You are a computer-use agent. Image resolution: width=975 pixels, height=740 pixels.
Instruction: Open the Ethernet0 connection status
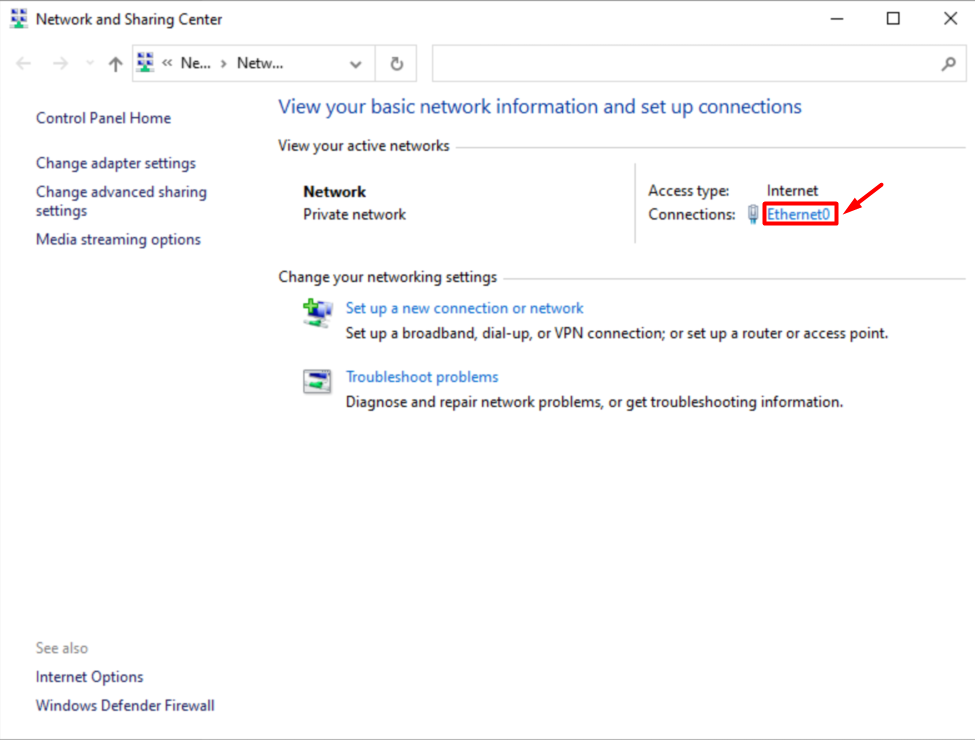pos(799,214)
